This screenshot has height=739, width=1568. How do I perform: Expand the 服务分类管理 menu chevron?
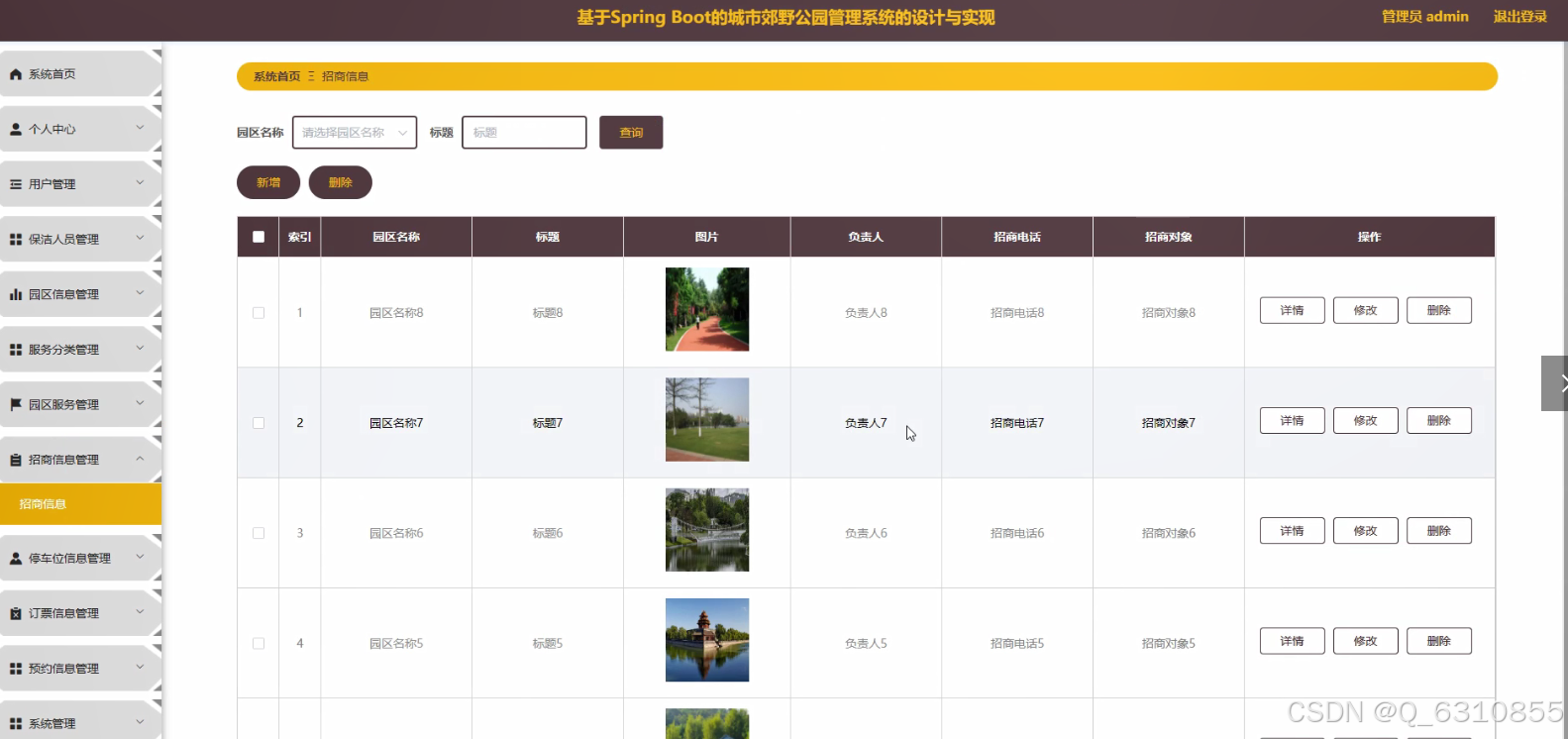pos(140,348)
